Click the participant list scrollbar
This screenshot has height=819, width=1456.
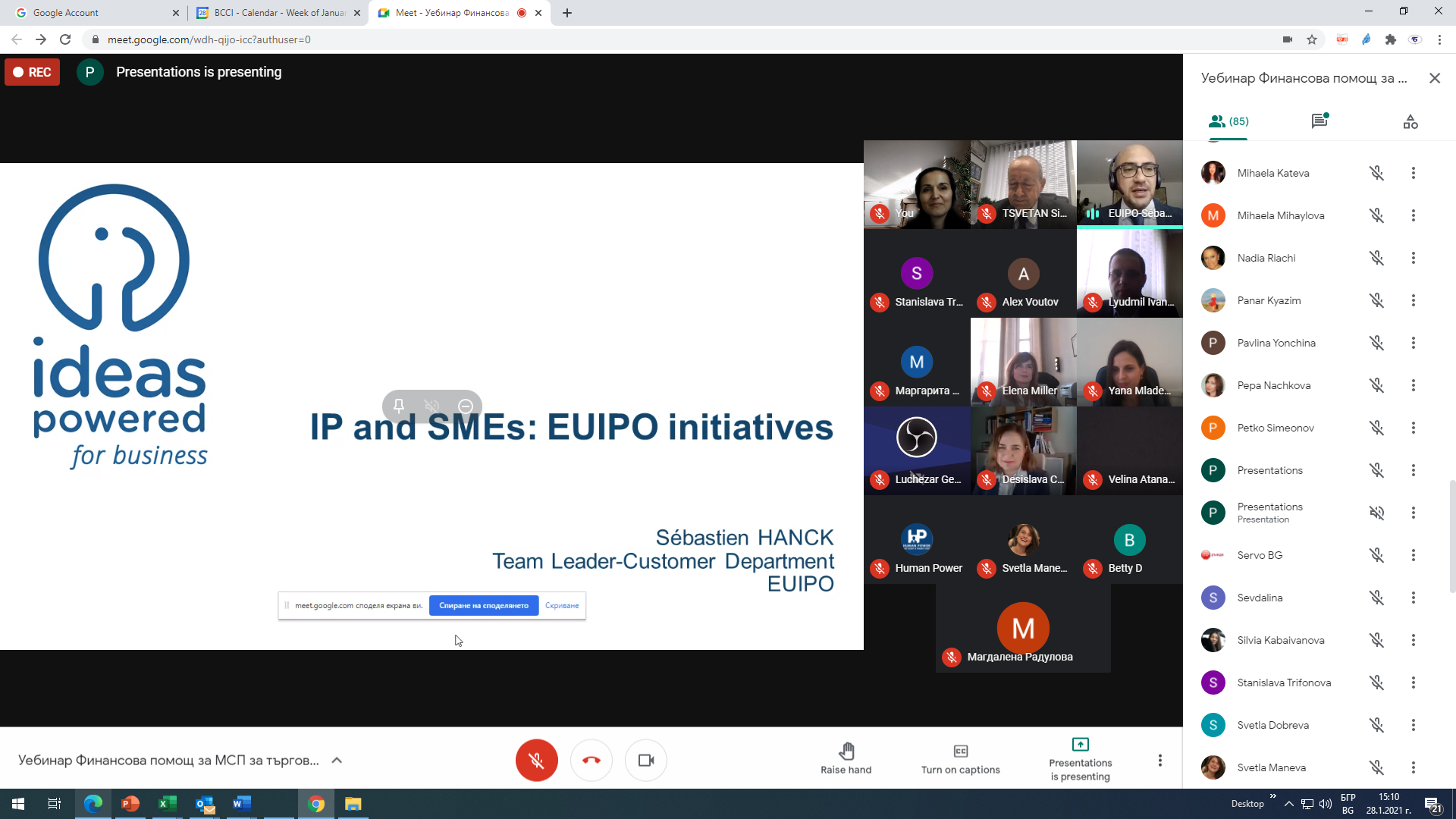pos(1451,535)
